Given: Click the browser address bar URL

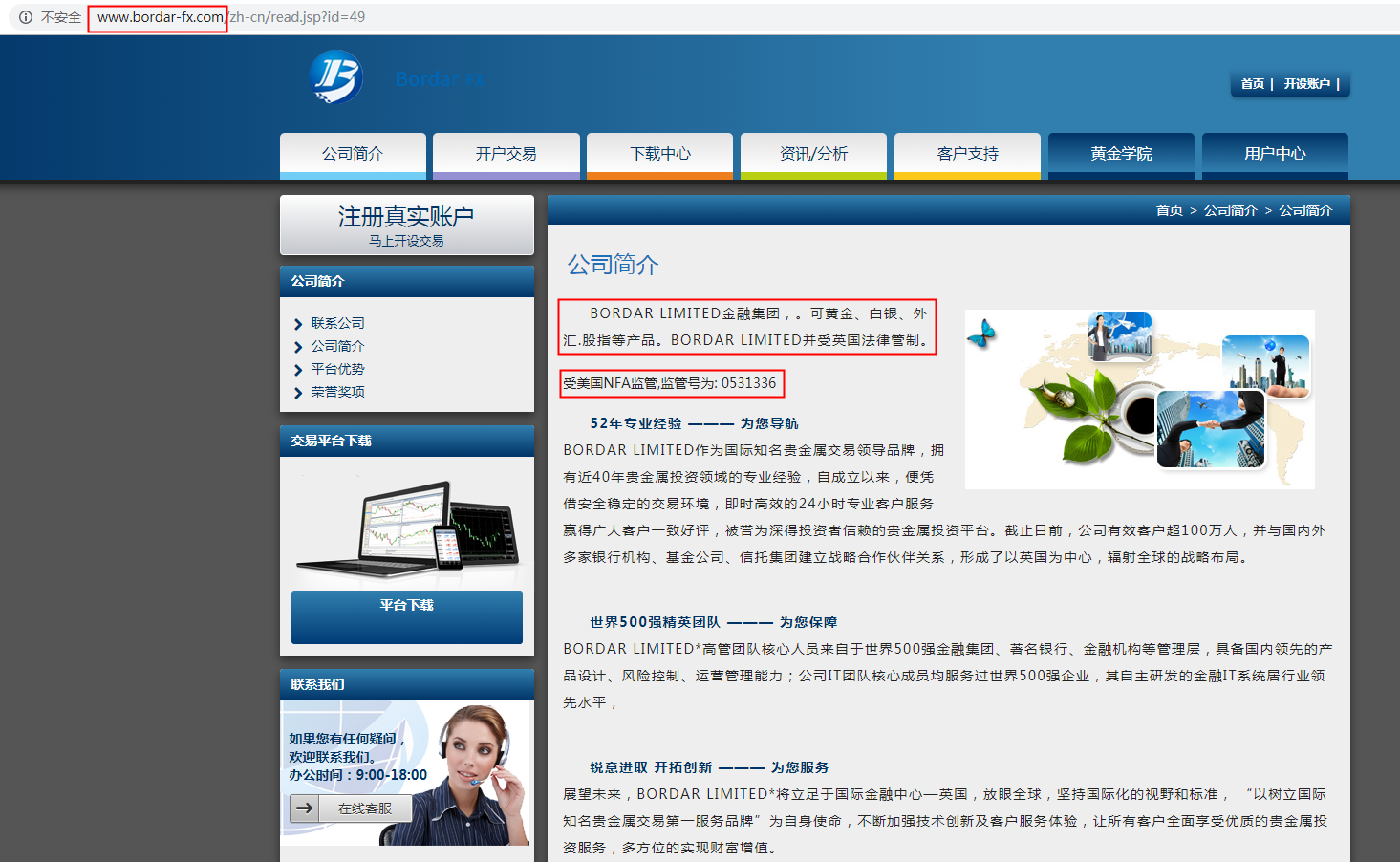Looking at the screenshot, I should 230,17.
